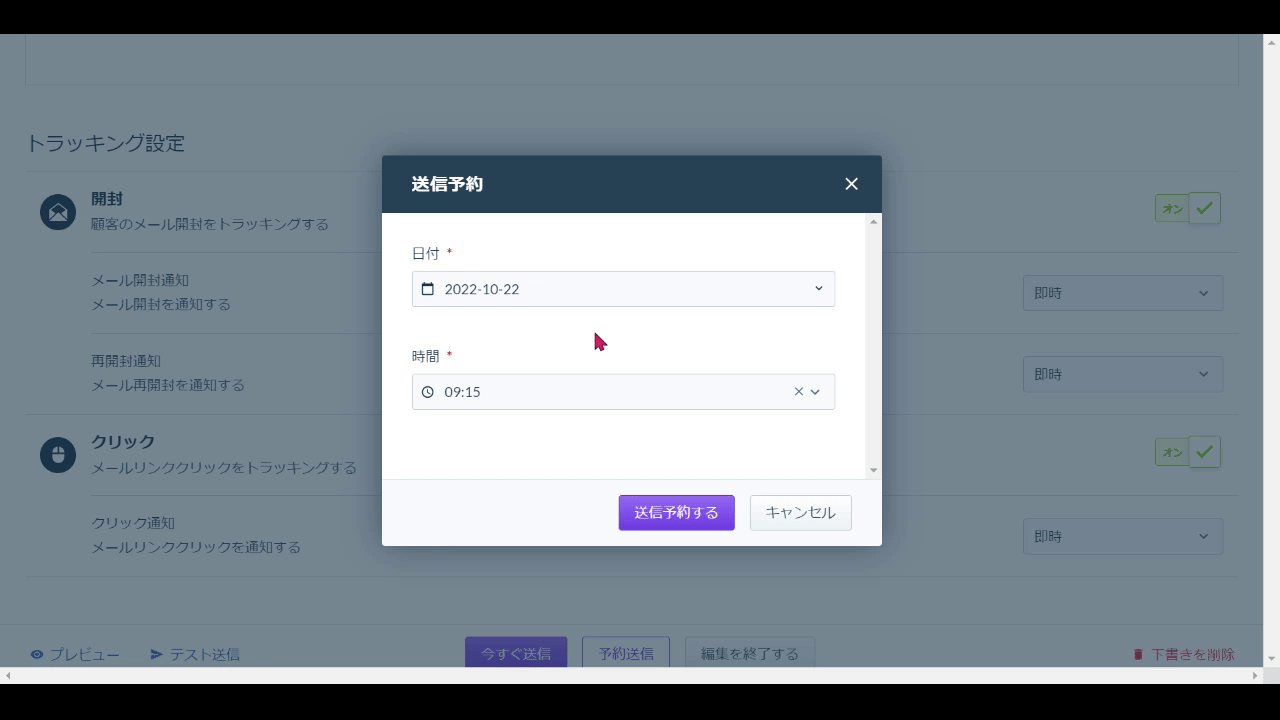
Task: Toggle the クリック tracking switch
Action: 1188,452
